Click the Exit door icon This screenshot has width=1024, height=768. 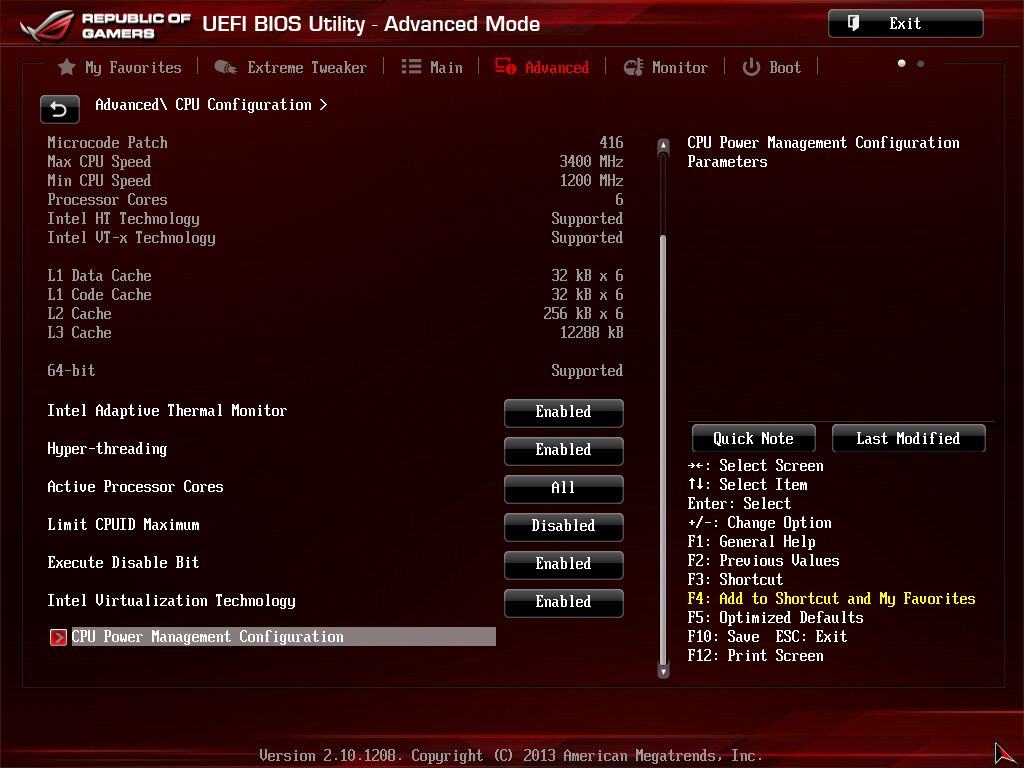854,24
